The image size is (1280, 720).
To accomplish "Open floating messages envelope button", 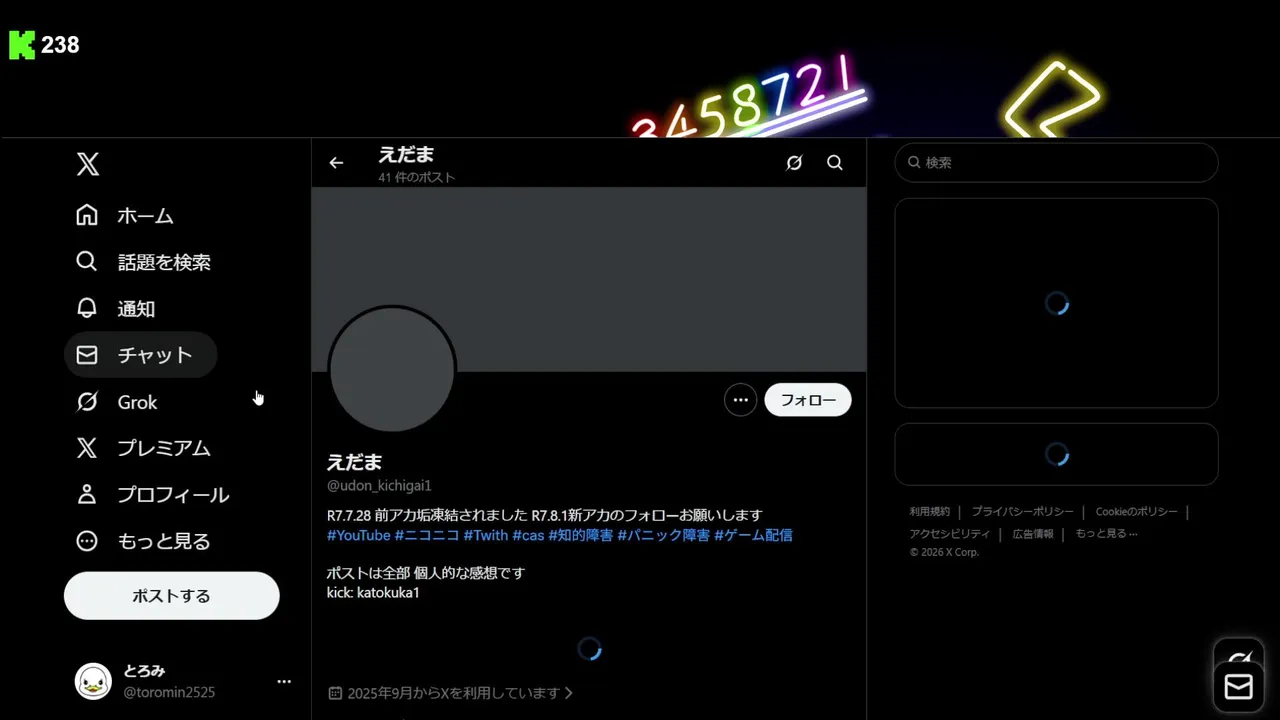I will [x=1239, y=687].
